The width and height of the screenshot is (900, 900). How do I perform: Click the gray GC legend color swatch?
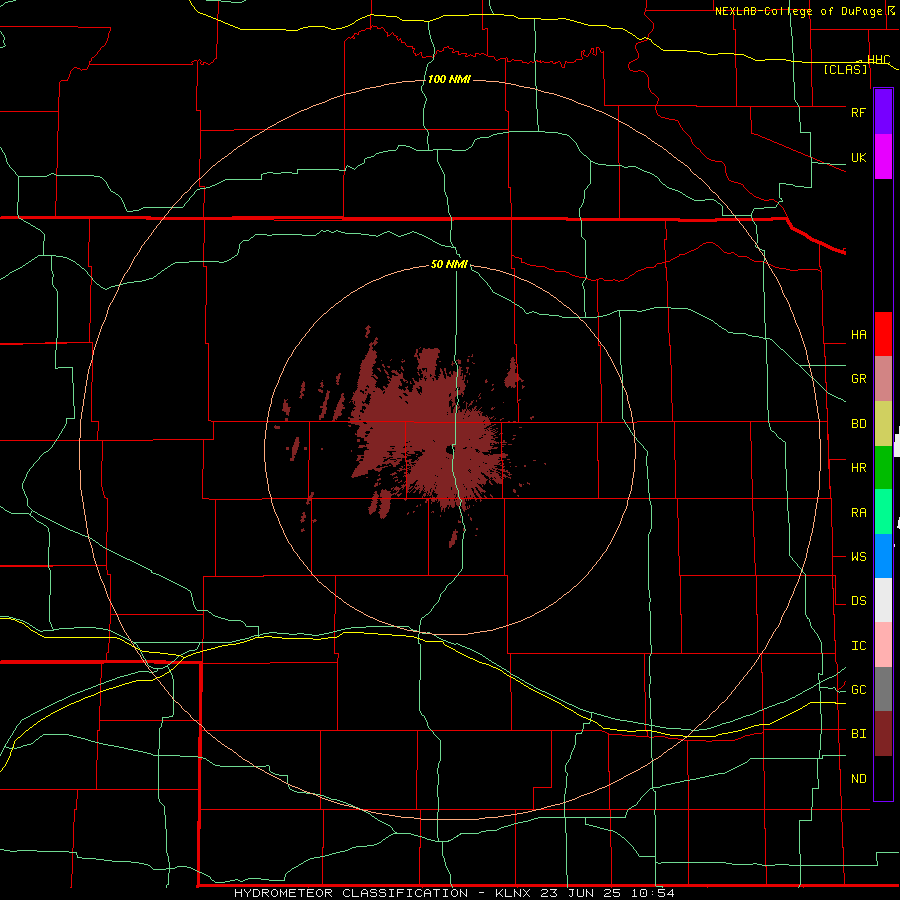(883, 689)
